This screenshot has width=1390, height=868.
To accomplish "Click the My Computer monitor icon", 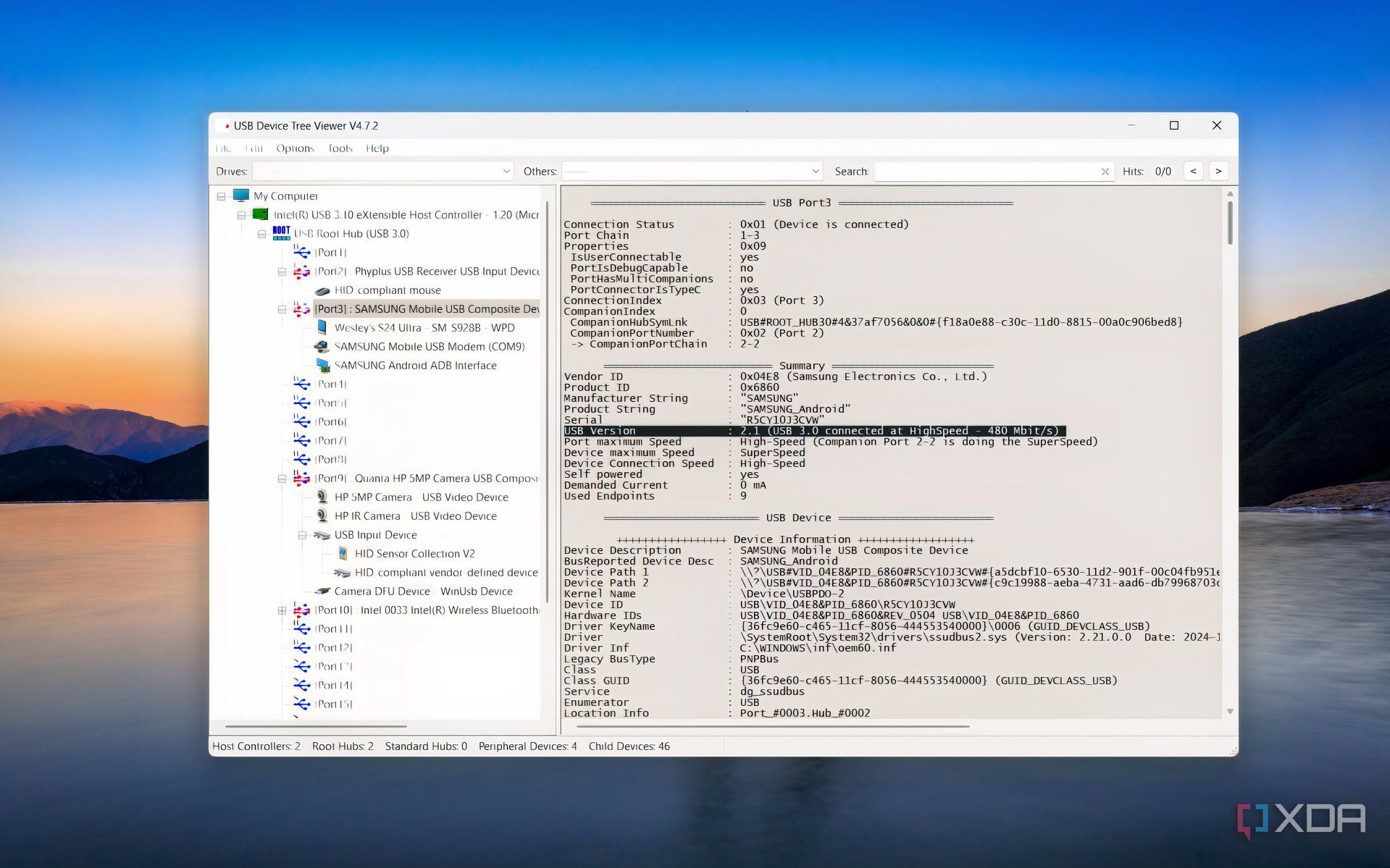I will click(241, 195).
